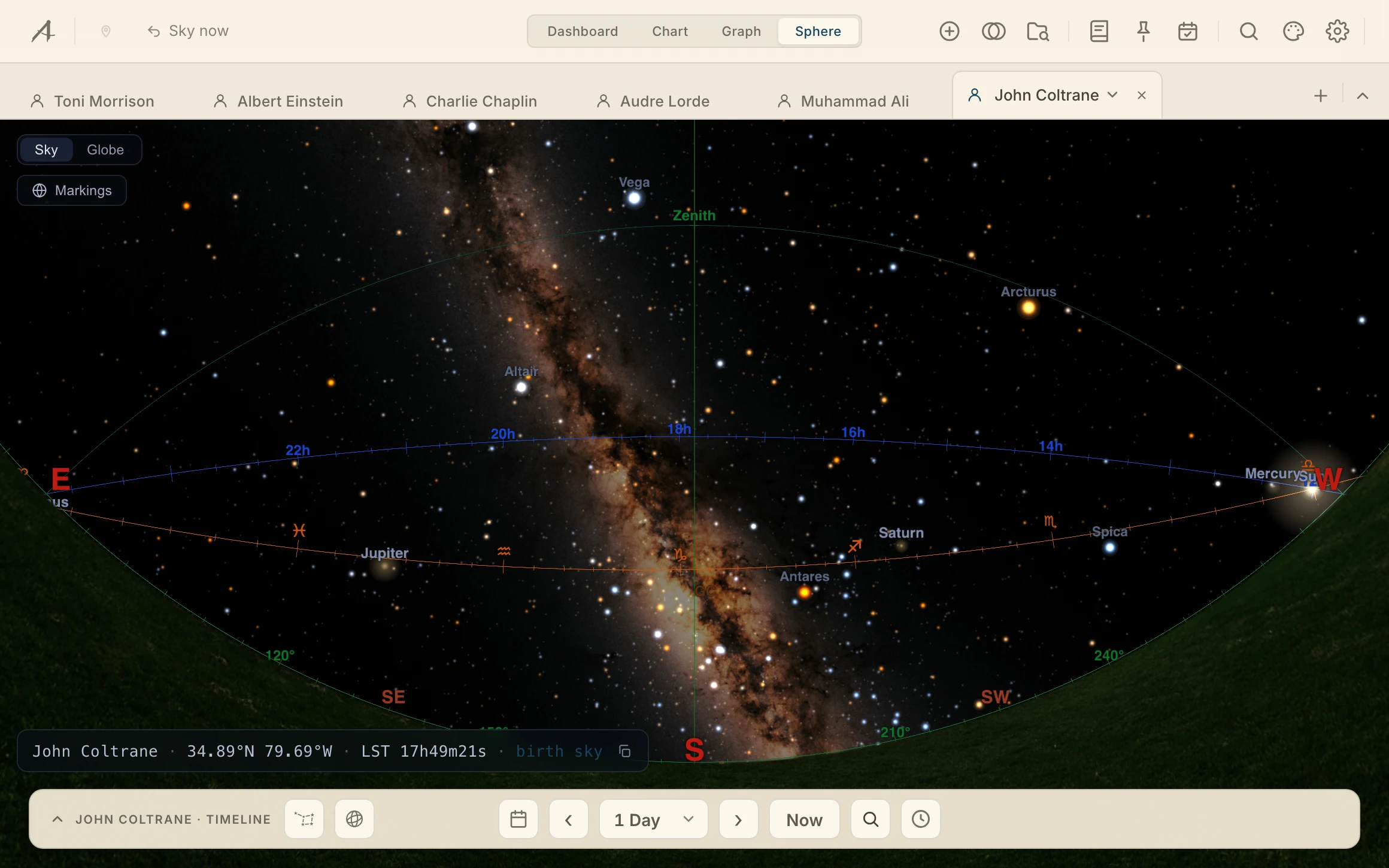Switch to Globe view mode
Viewport: 1389px width, 868px height.
coord(105,150)
